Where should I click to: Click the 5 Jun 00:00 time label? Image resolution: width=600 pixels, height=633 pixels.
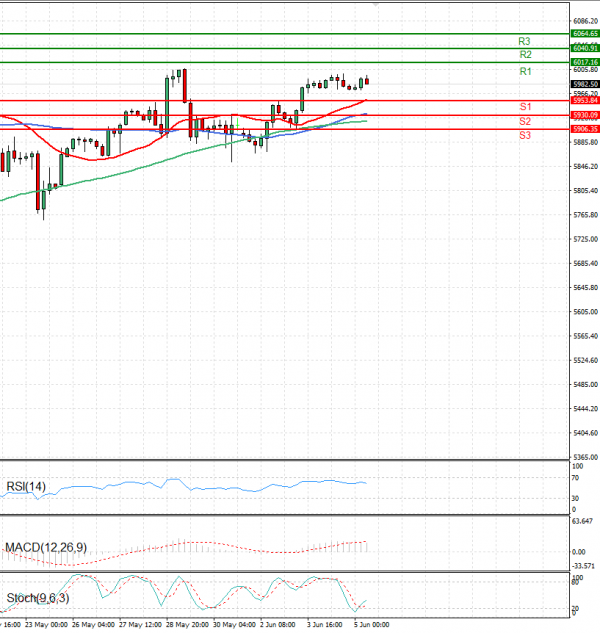click(371, 625)
